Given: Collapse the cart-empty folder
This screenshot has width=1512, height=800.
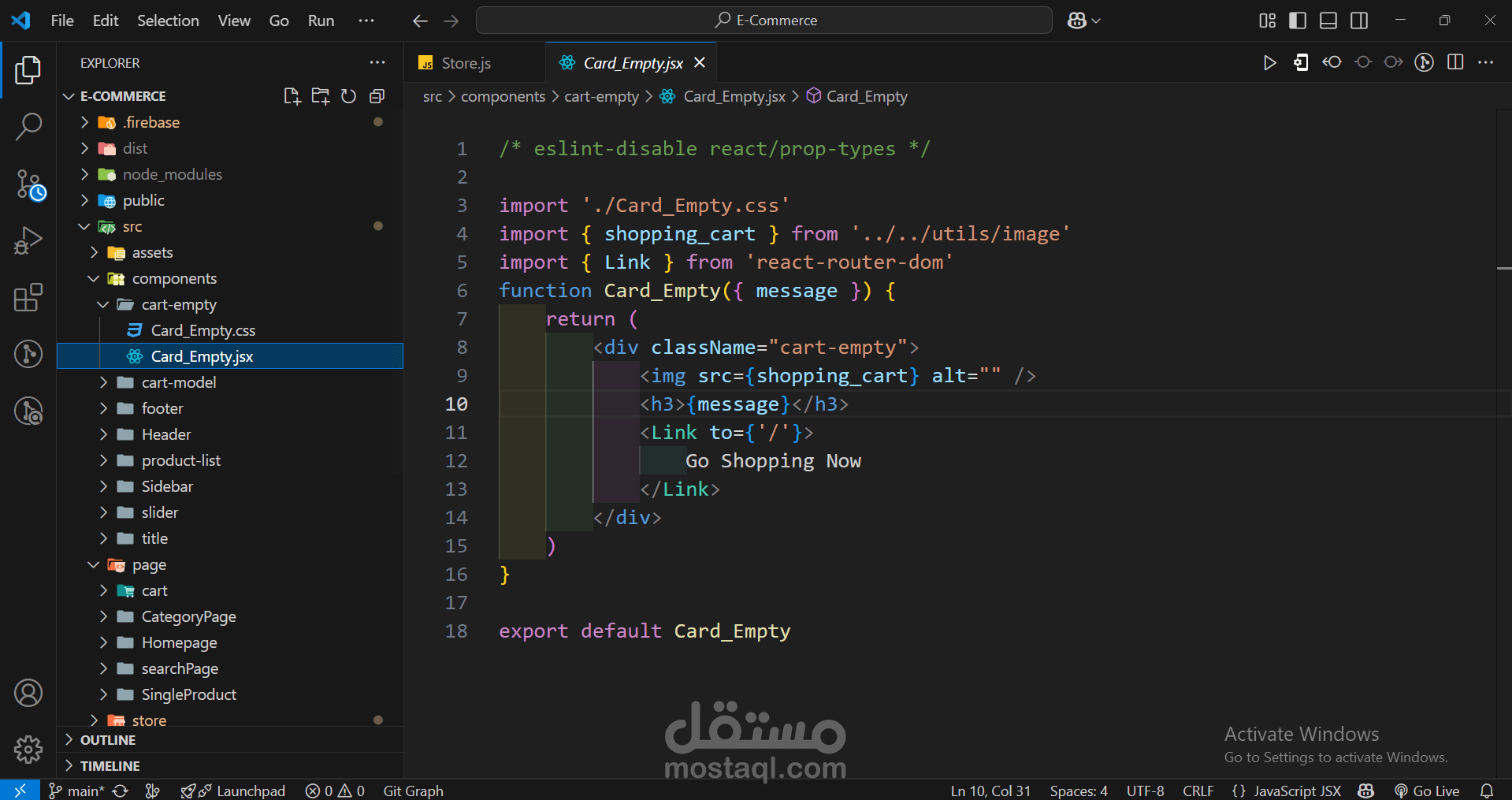Looking at the screenshot, I should (x=230, y=304).
